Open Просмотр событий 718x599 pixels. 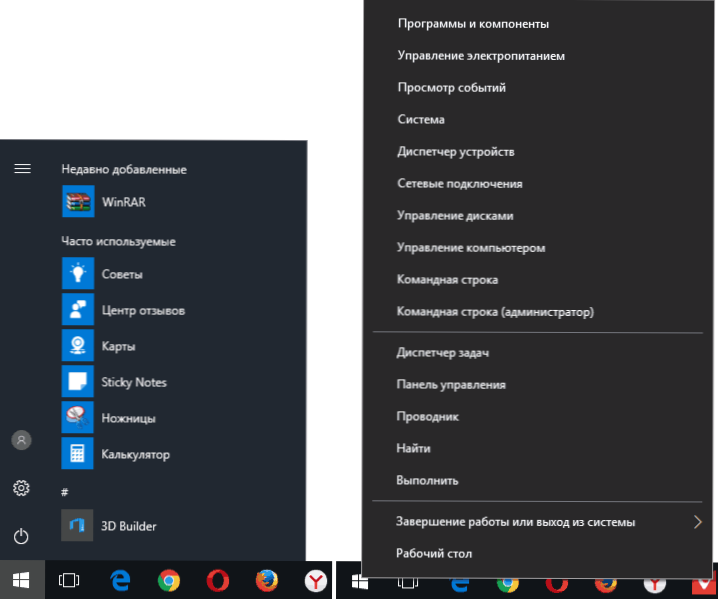(451, 87)
